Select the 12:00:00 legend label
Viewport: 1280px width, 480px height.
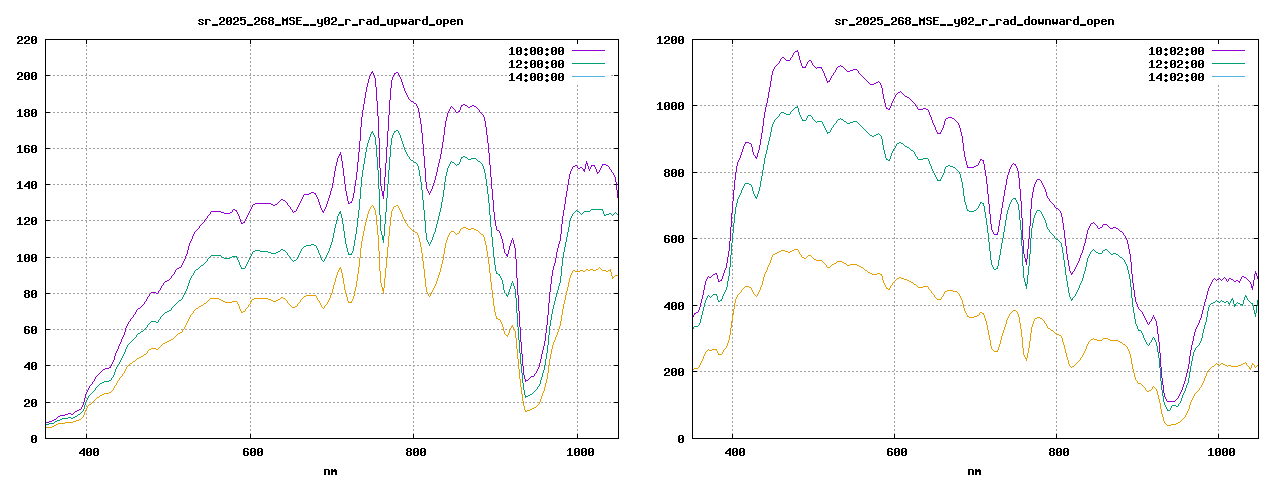tap(536, 64)
